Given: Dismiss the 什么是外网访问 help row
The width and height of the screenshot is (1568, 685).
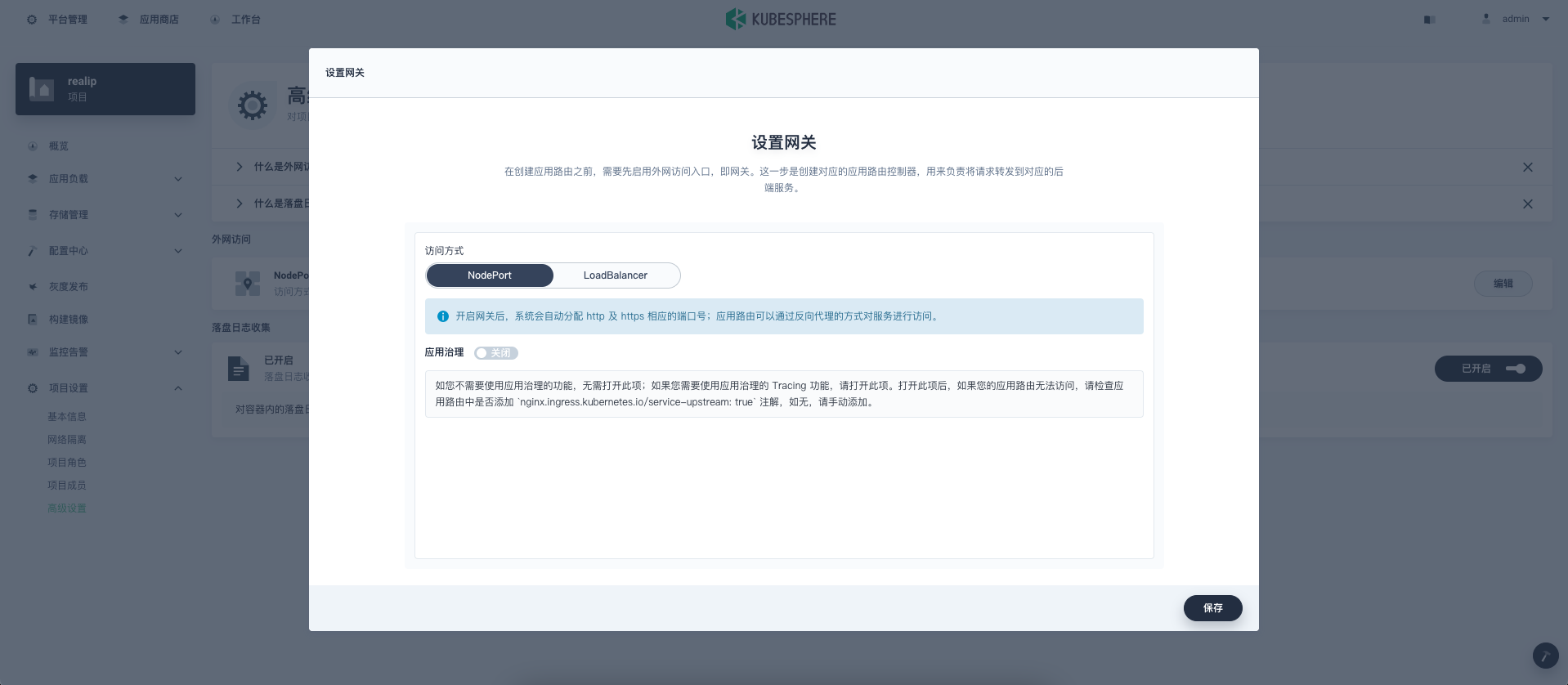Looking at the screenshot, I should tap(1528, 167).
